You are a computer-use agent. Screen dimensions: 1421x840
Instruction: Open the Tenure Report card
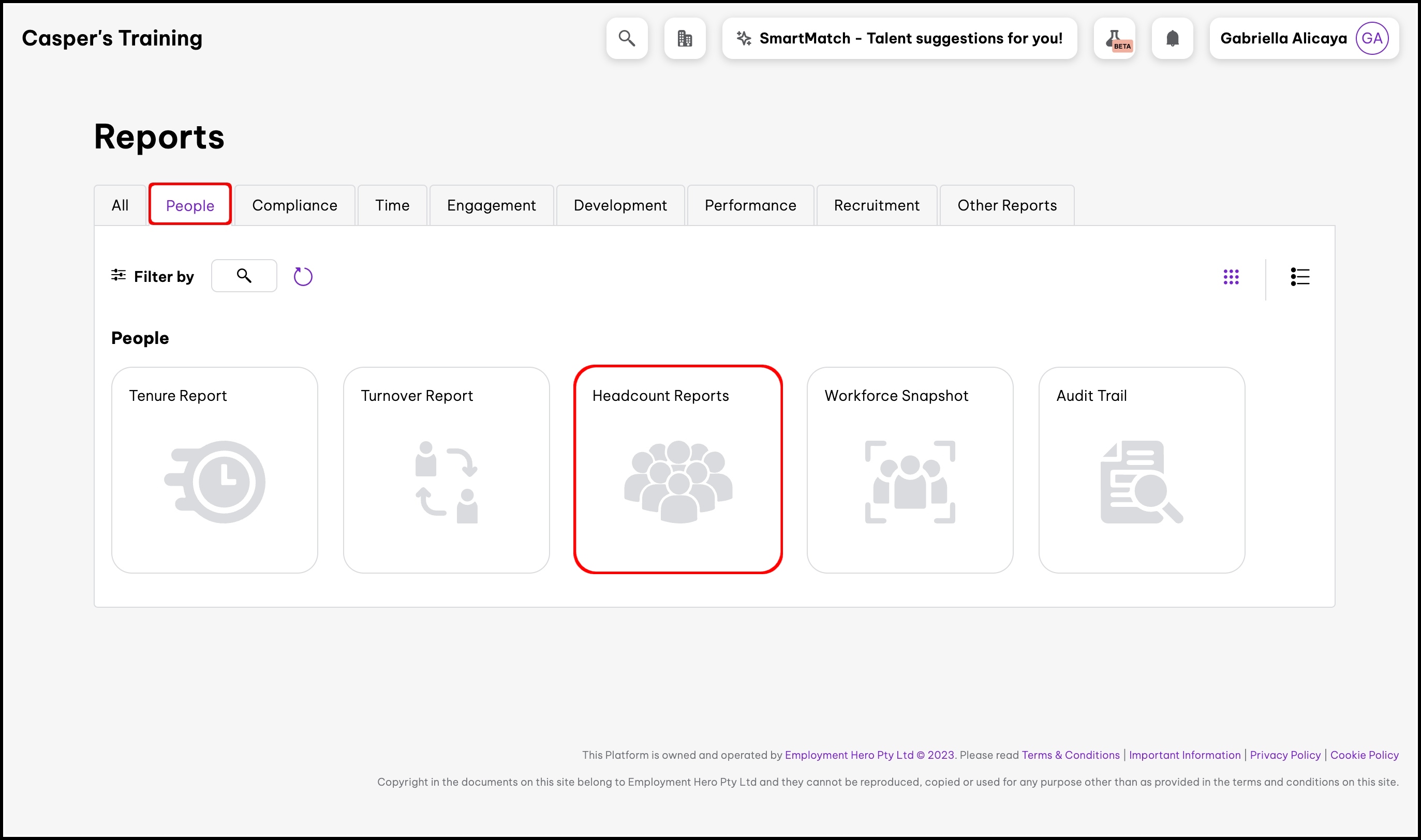215,470
